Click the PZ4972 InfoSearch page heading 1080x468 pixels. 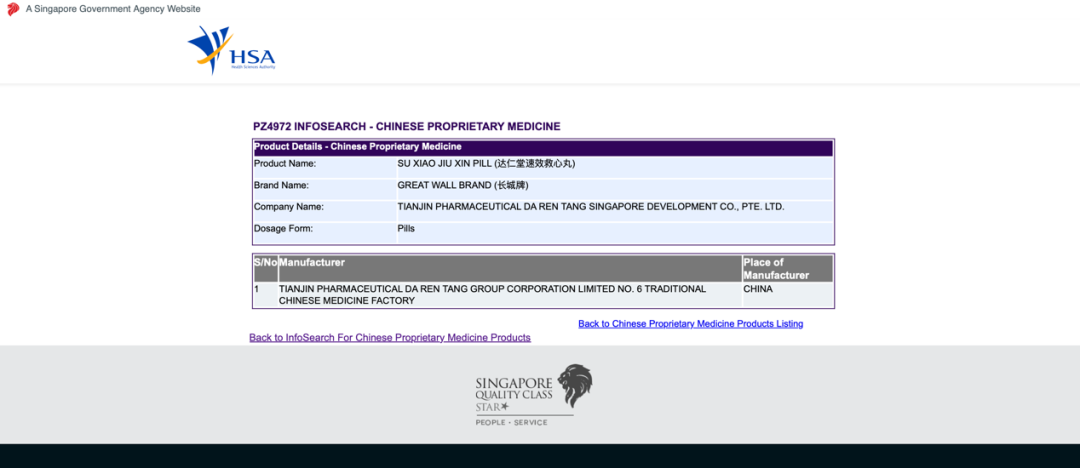pyautogui.click(x=406, y=127)
